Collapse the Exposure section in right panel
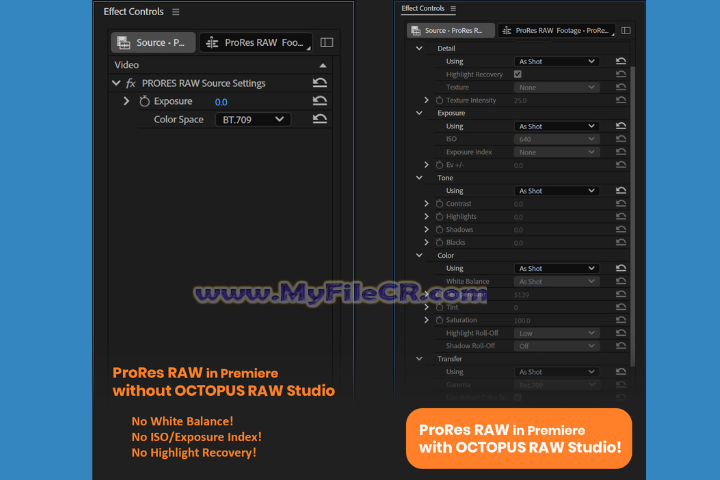 (x=419, y=113)
